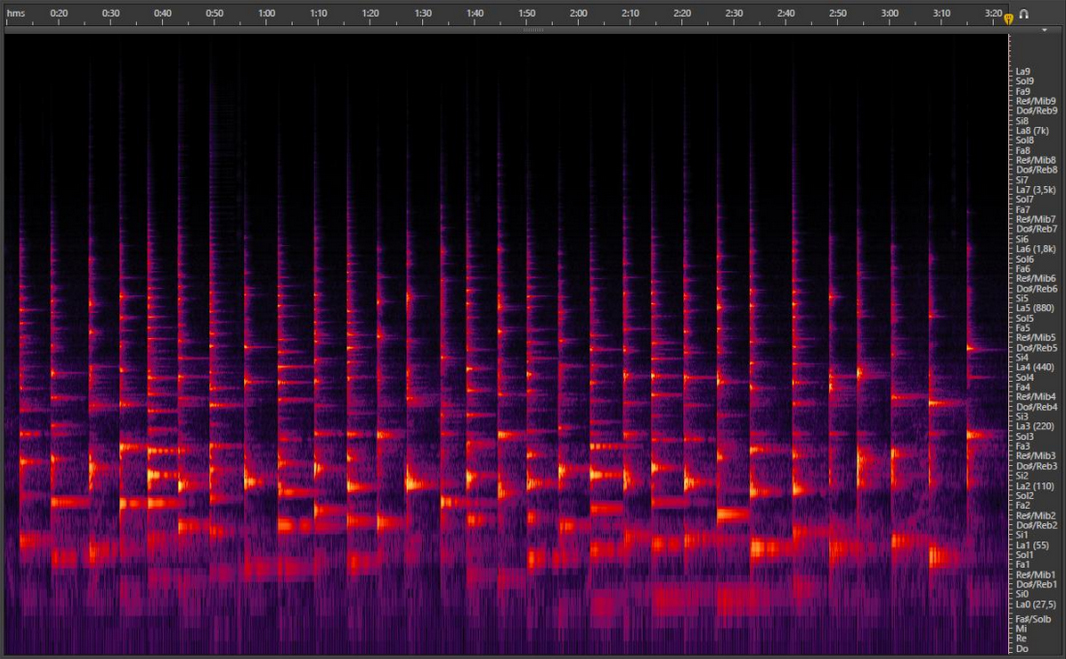The width and height of the screenshot is (1066, 659).
Task: Click the Do label at scale bottom
Action: pos(1022,649)
